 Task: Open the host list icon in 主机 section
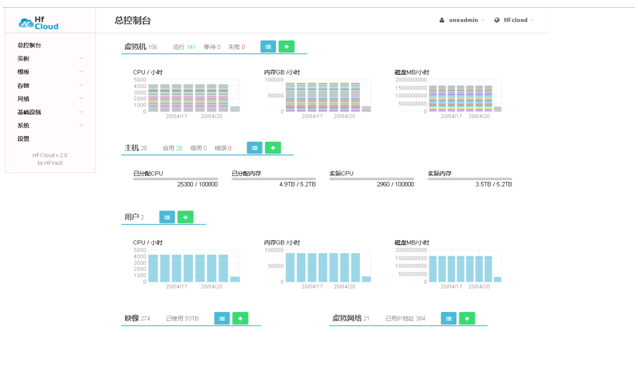click(255, 148)
